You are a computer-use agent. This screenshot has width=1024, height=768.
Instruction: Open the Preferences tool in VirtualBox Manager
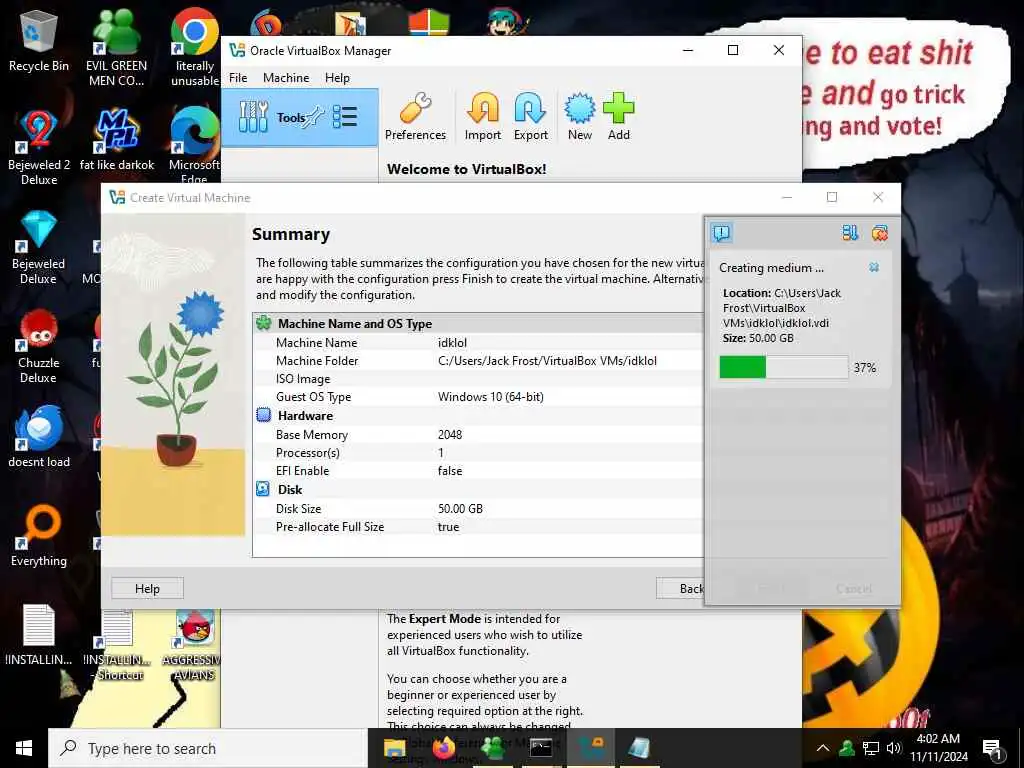click(415, 117)
